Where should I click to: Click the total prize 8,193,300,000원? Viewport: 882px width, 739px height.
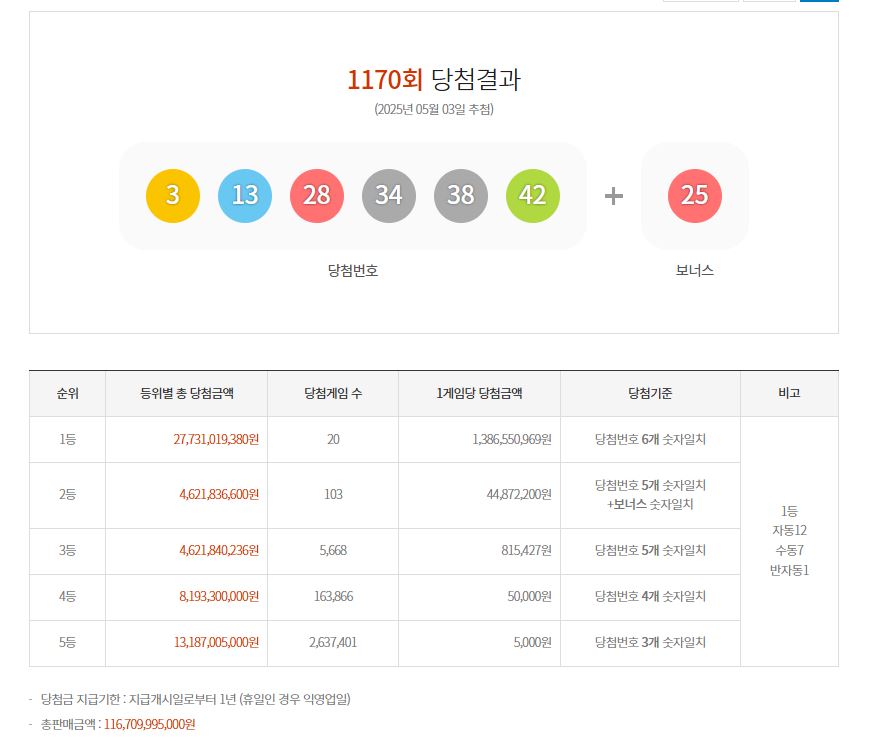pos(219,596)
